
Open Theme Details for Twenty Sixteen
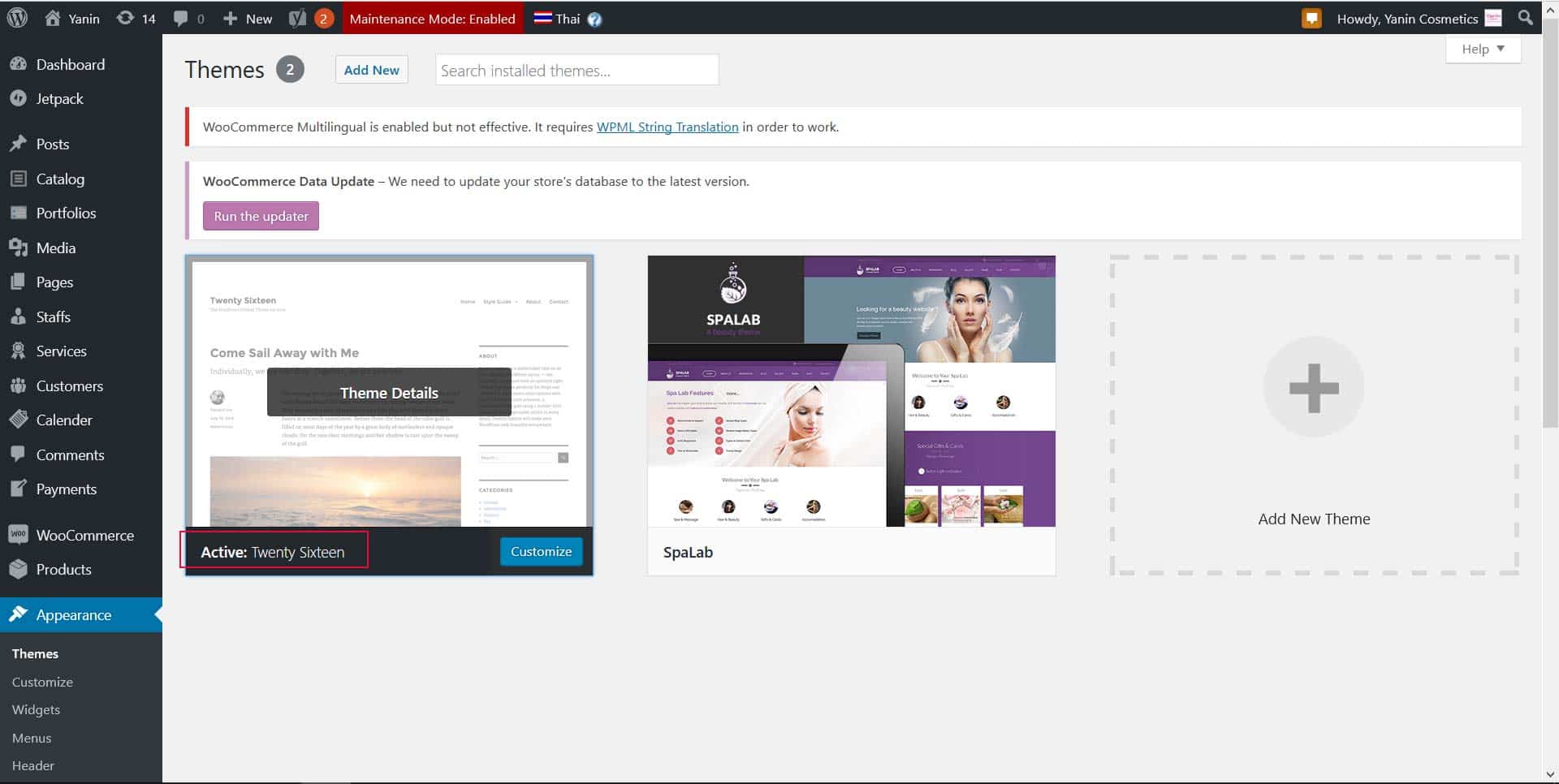pyautogui.click(x=389, y=393)
